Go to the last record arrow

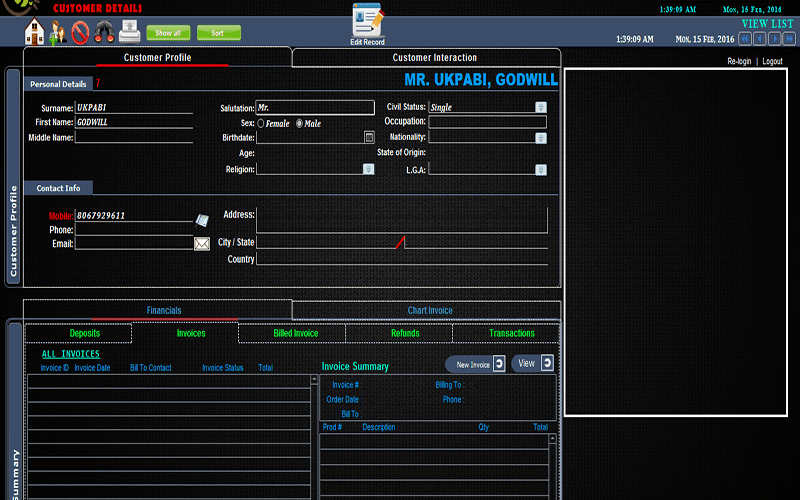[x=789, y=39]
